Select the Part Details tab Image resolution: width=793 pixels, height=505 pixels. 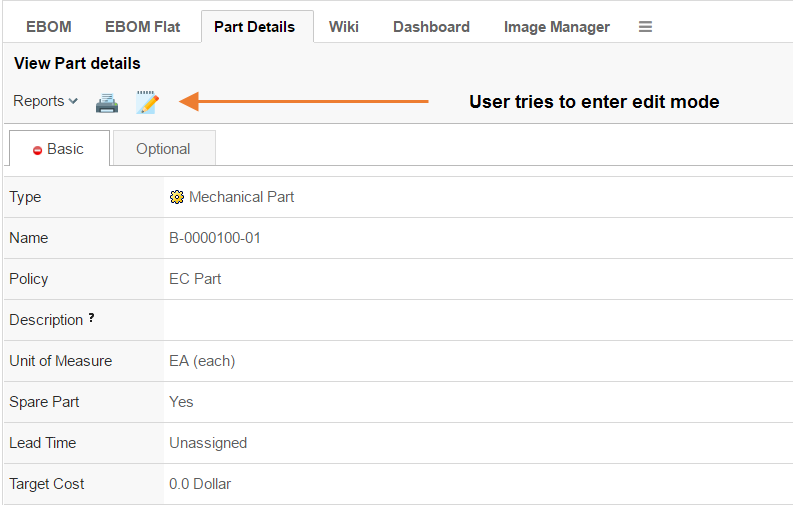[255, 27]
